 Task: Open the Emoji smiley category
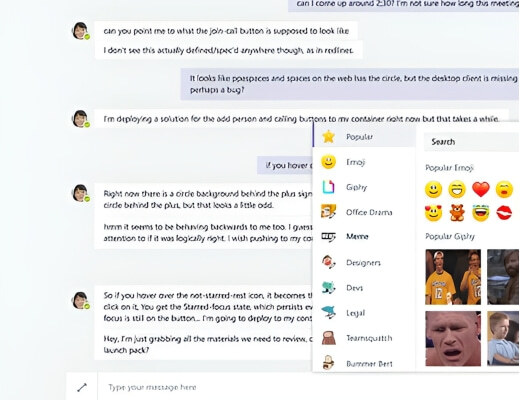(364, 162)
